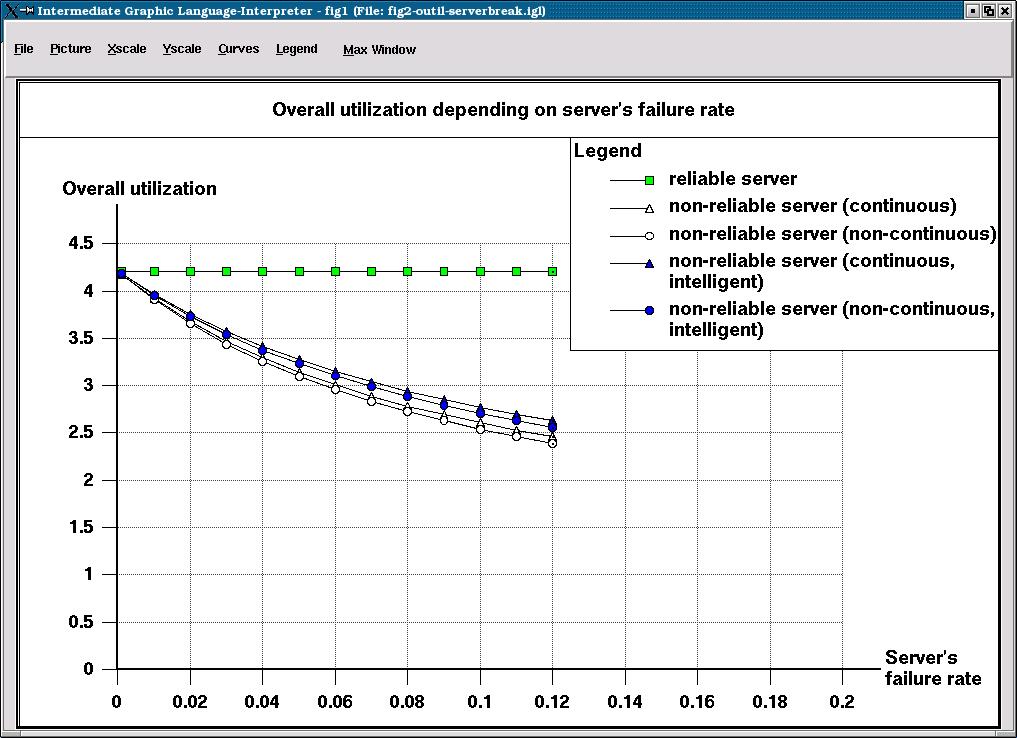Select the 'reliable server' legend label

(733, 178)
